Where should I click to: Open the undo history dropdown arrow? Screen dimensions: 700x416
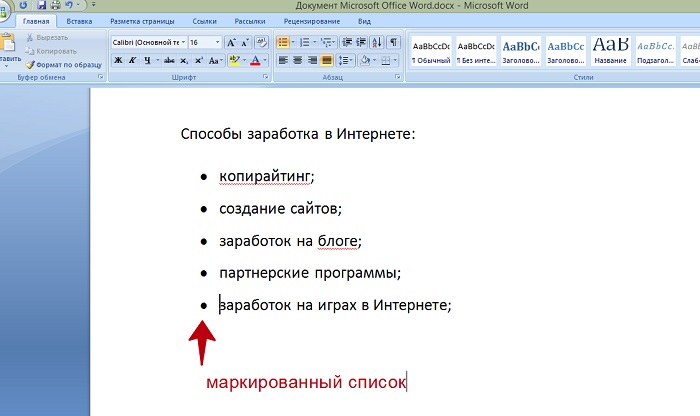(78, 5)
